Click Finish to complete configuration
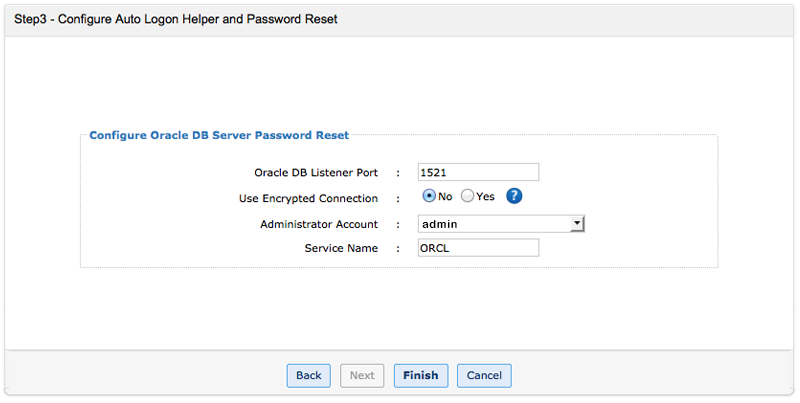Viewport: 800px width, 403px height. 421,375
